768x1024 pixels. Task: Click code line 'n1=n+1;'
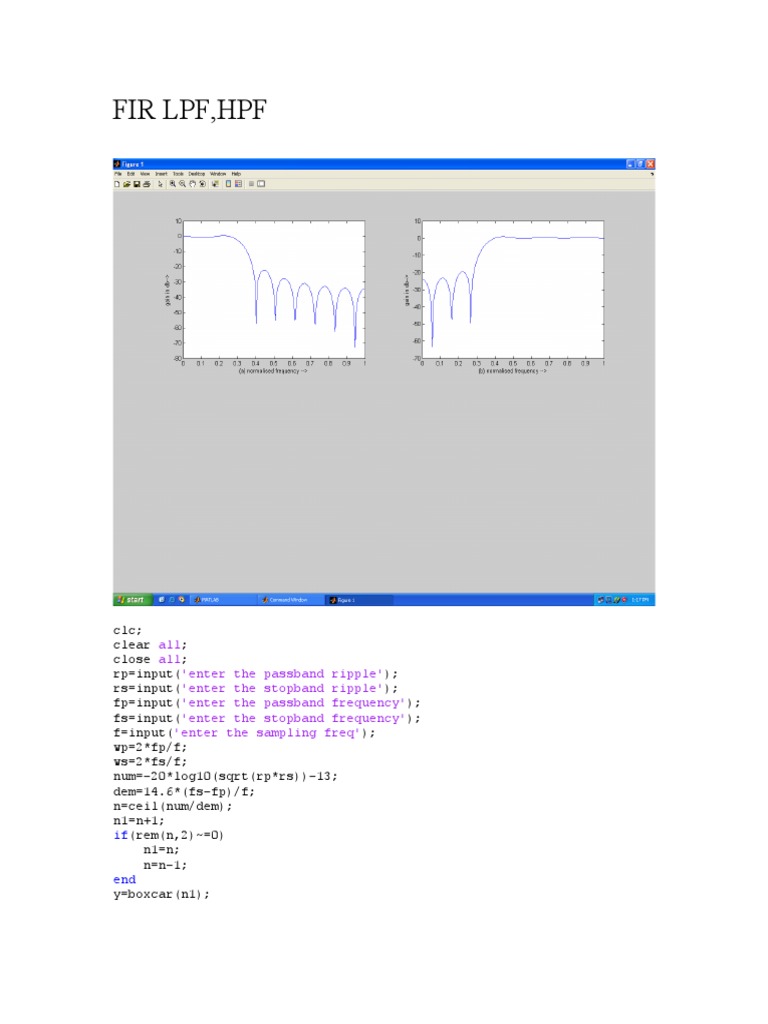138,821
